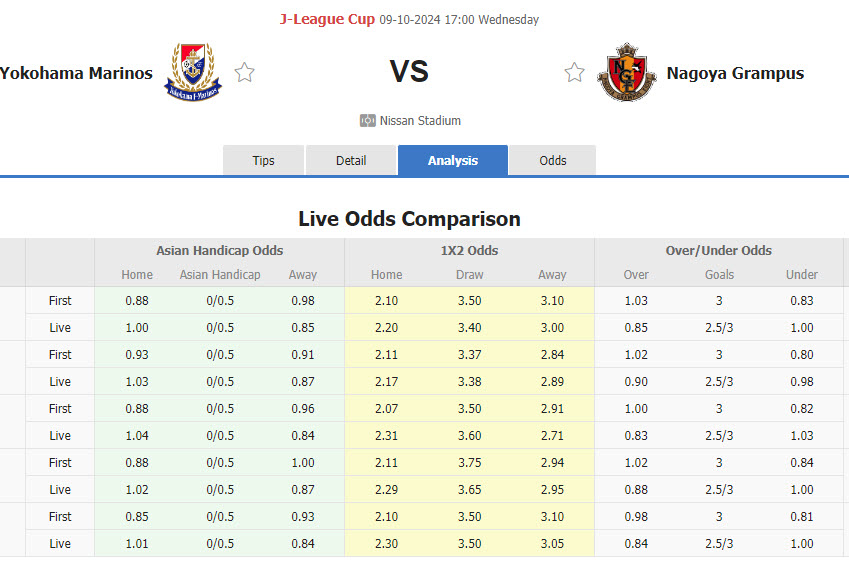Click under odds 0.81
The width and height of the screenshot is (849, 566).
(802, 517)
